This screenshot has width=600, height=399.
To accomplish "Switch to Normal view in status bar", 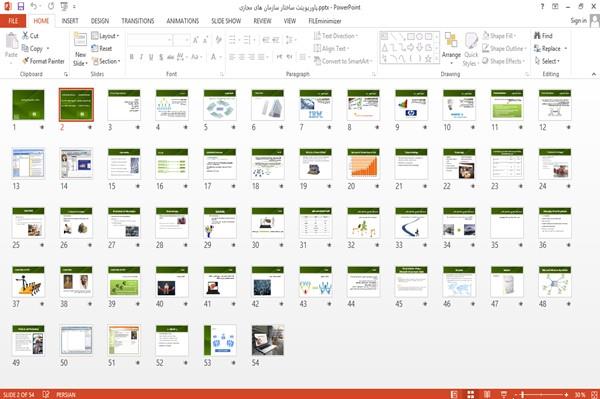I will 454,394.
